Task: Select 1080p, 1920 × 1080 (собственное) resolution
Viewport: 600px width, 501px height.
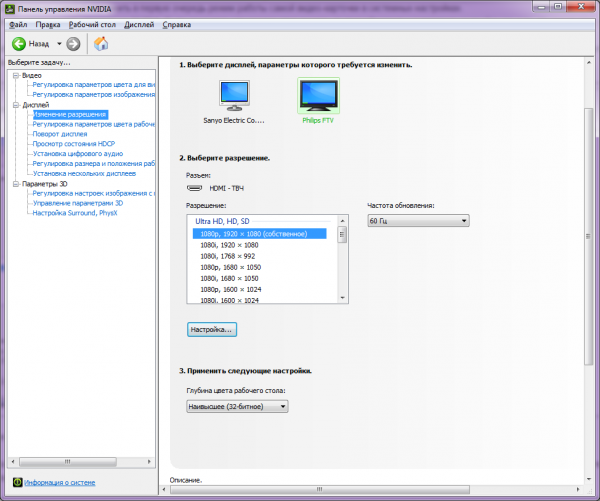Action: tap(259, 234)
